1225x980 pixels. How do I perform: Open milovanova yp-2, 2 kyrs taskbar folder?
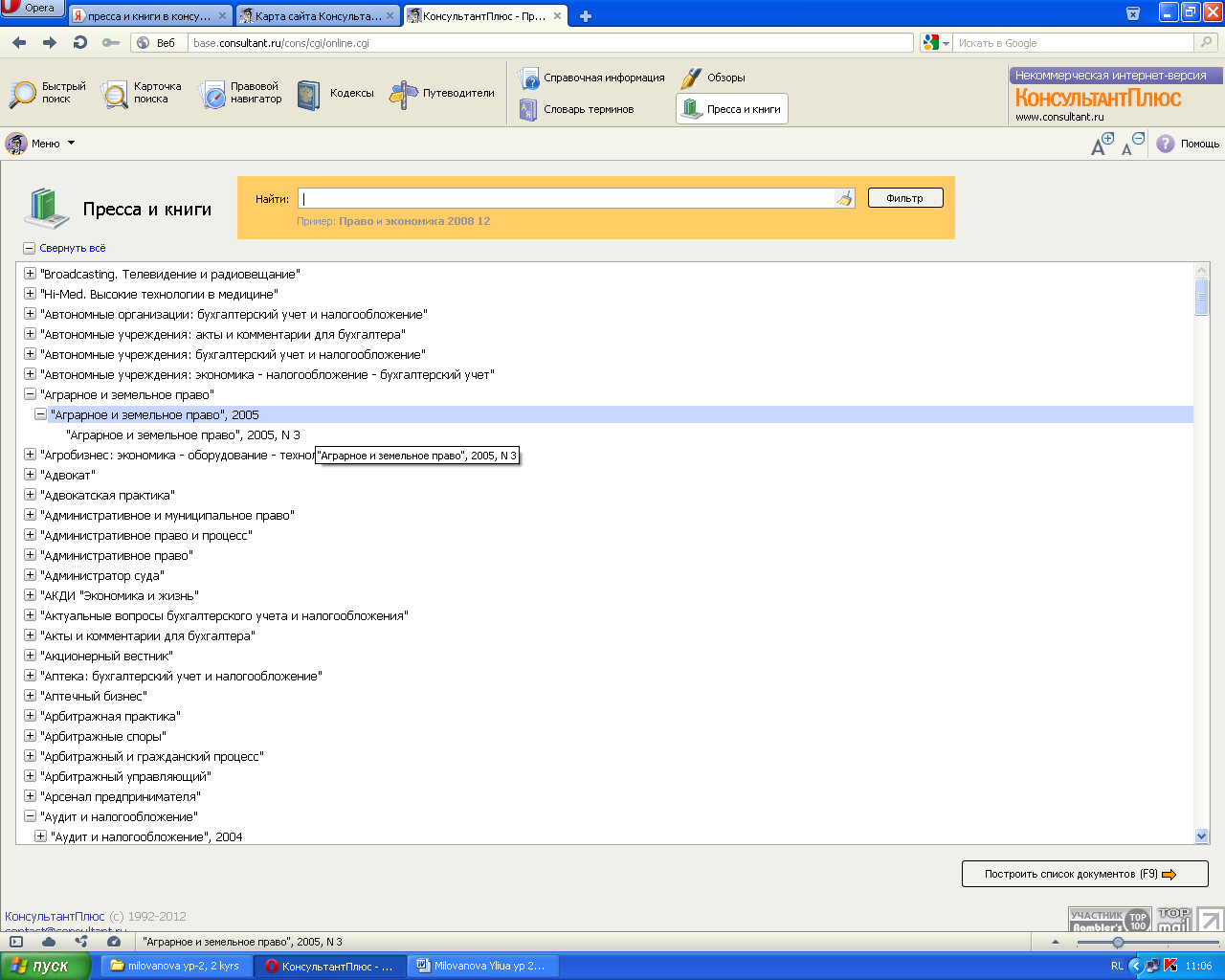(174, 966)
